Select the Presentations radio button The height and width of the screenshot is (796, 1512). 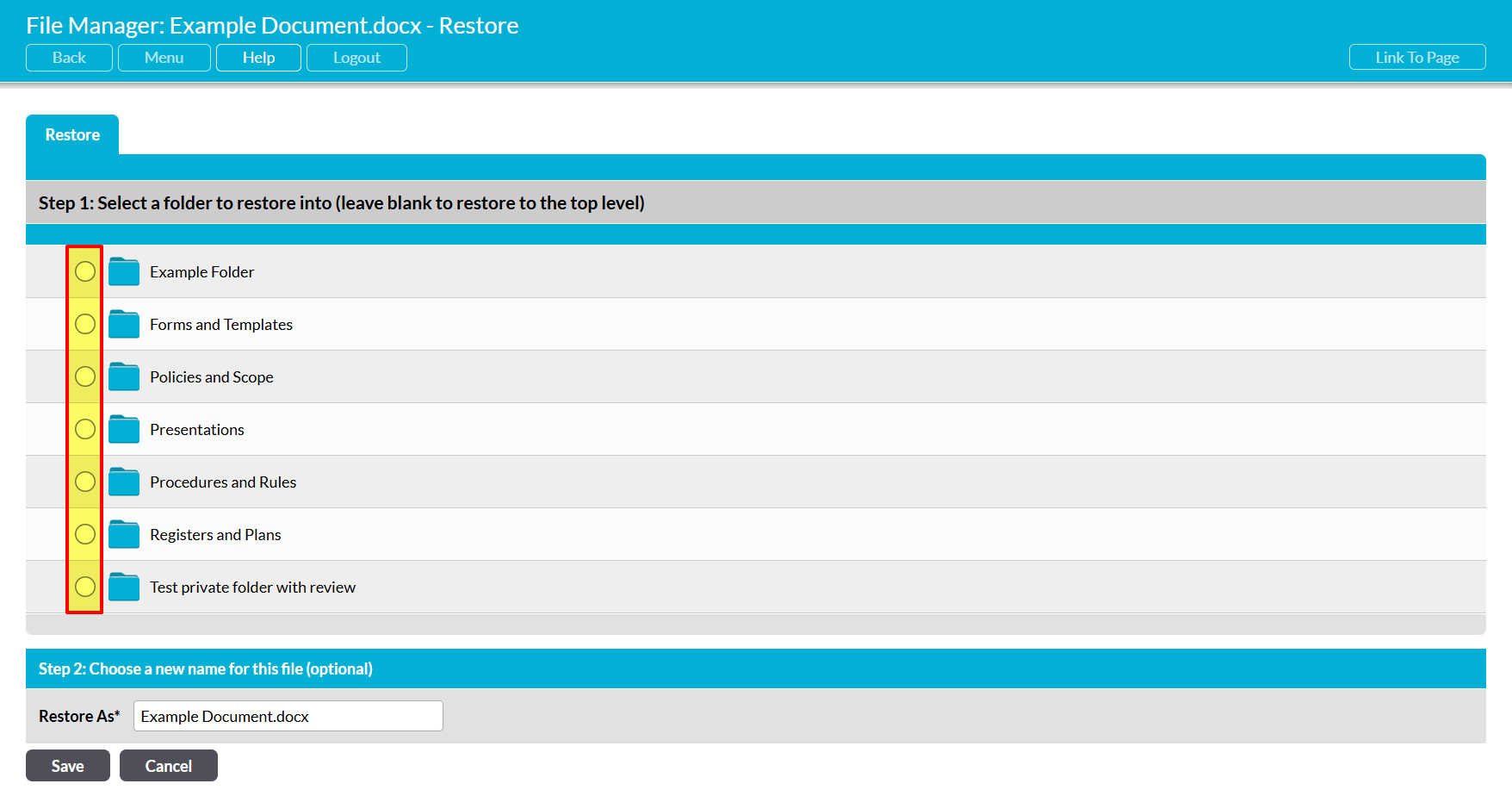[x=85, y=429]
